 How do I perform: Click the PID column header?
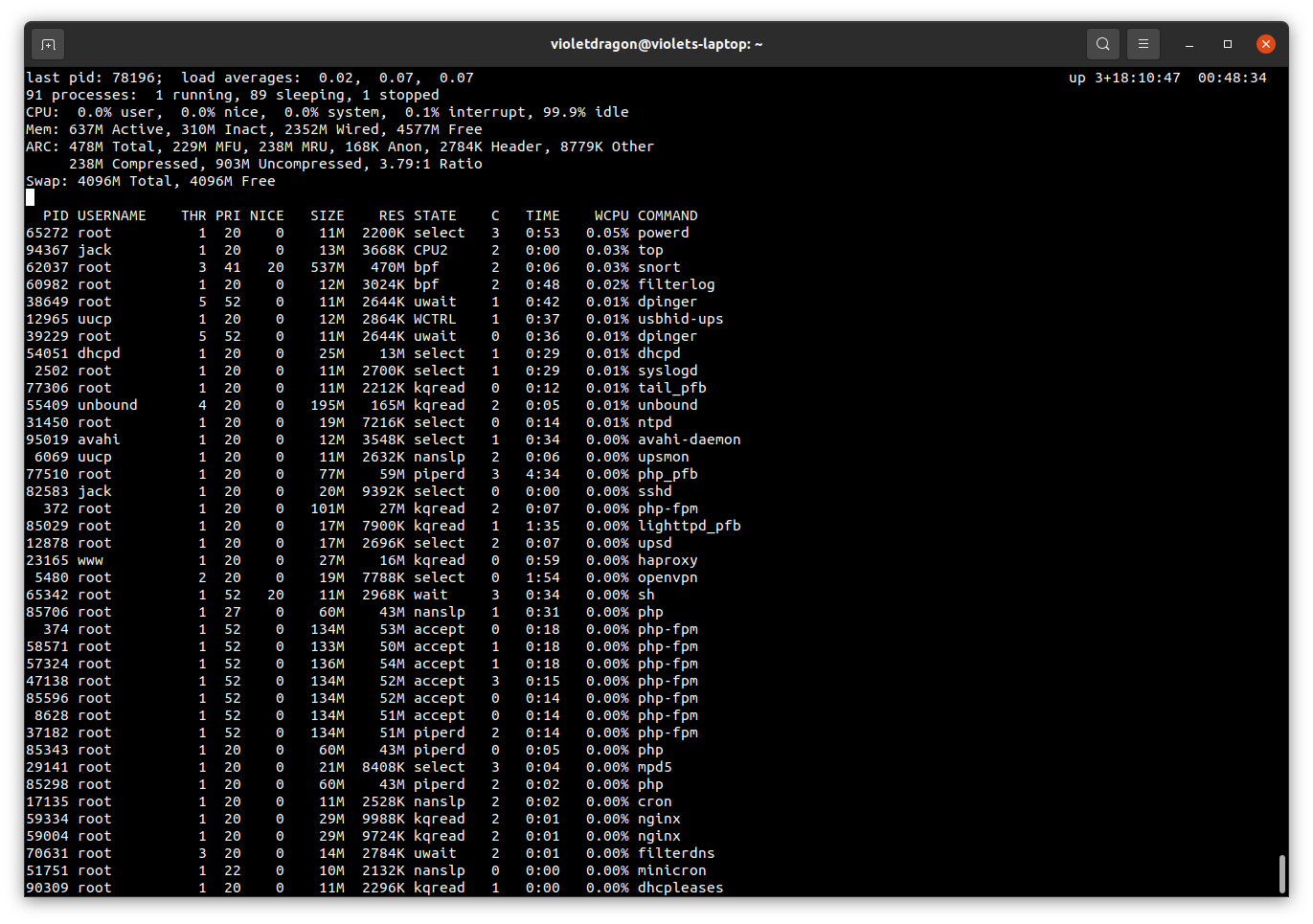56,215
